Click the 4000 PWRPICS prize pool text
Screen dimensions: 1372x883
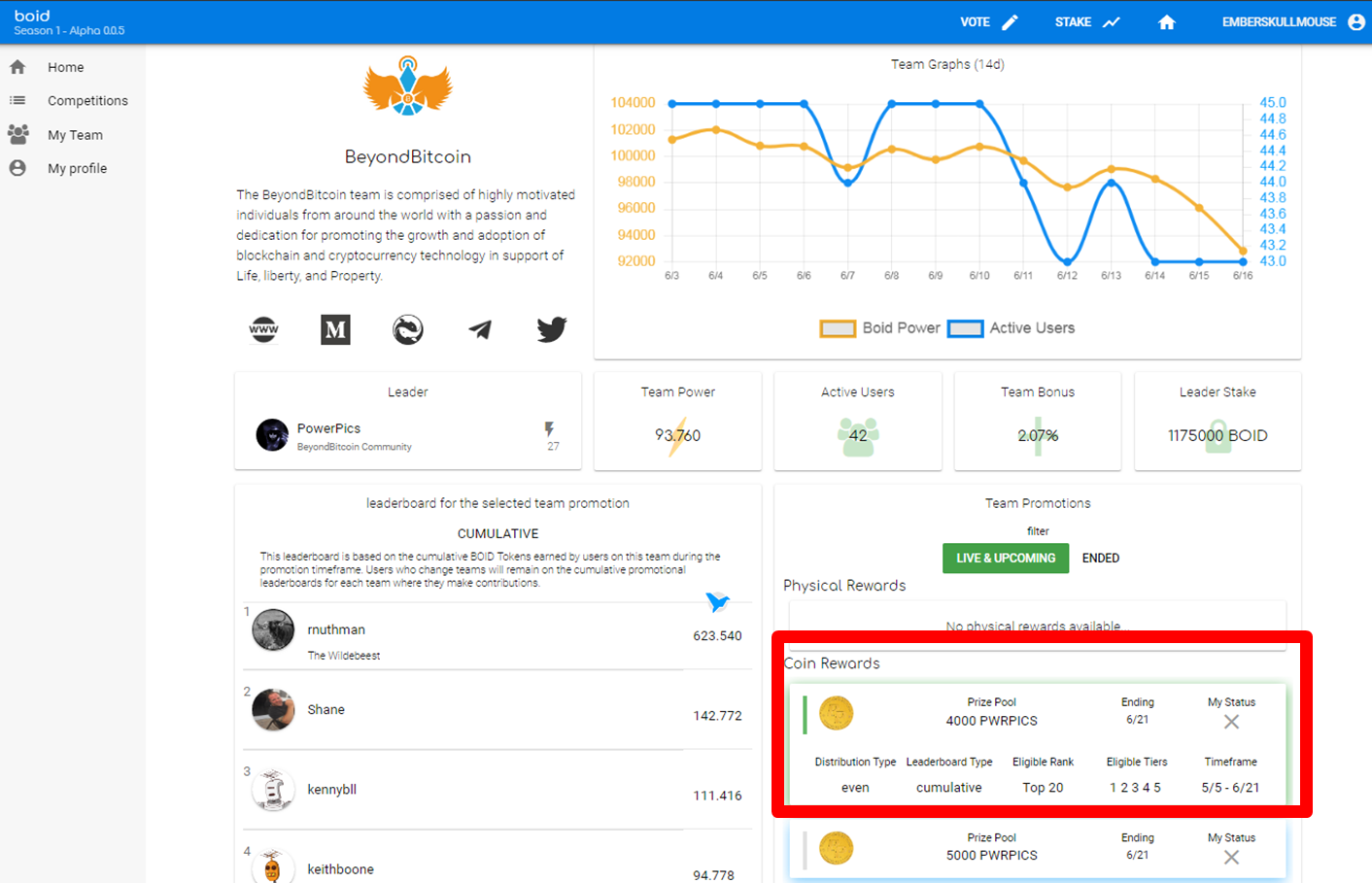pyautogui.click(x=991, y=721)
